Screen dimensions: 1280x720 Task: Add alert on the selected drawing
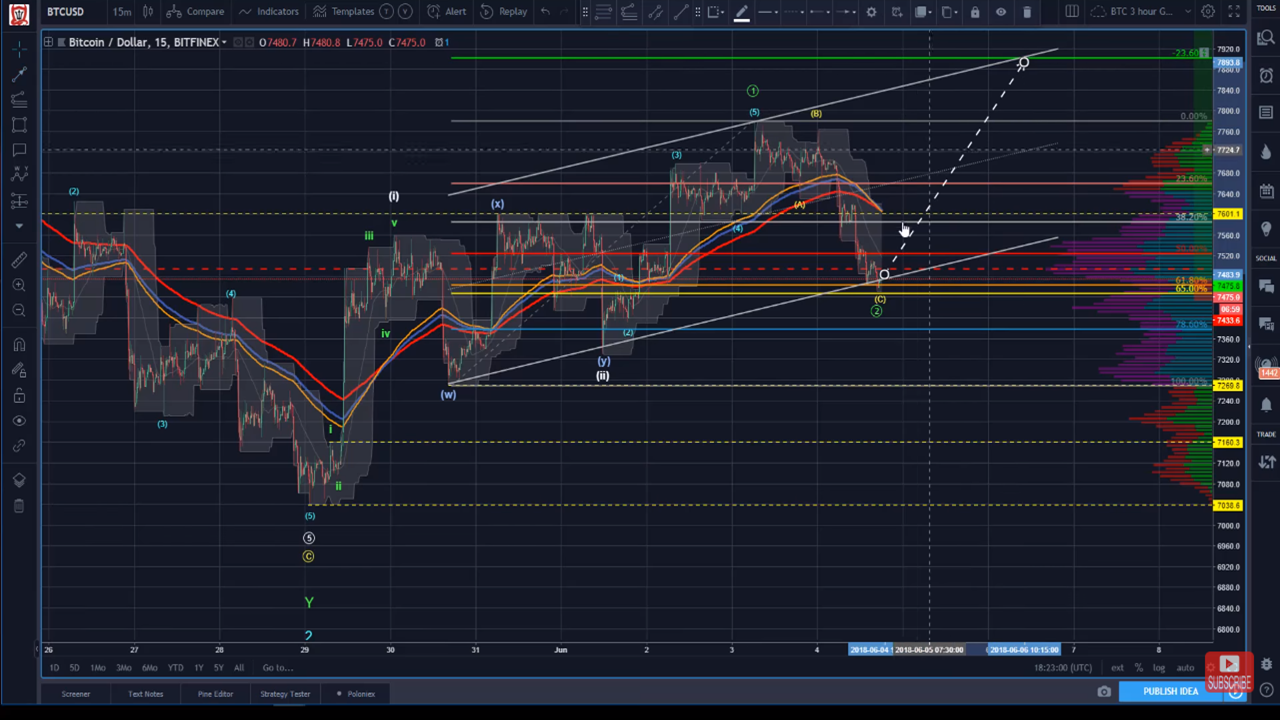coord(896,12)
